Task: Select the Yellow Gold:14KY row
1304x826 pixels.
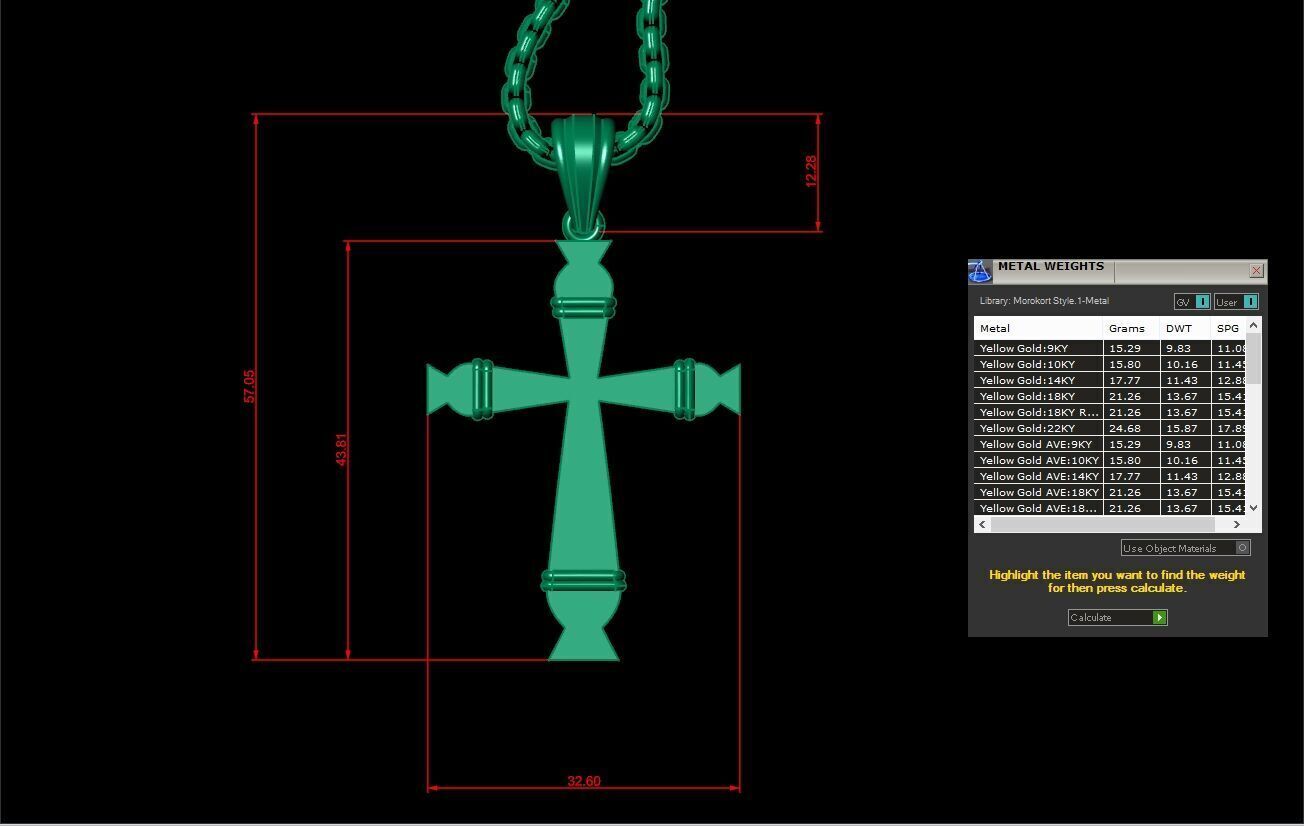Action: click(x=1110, y=380)
